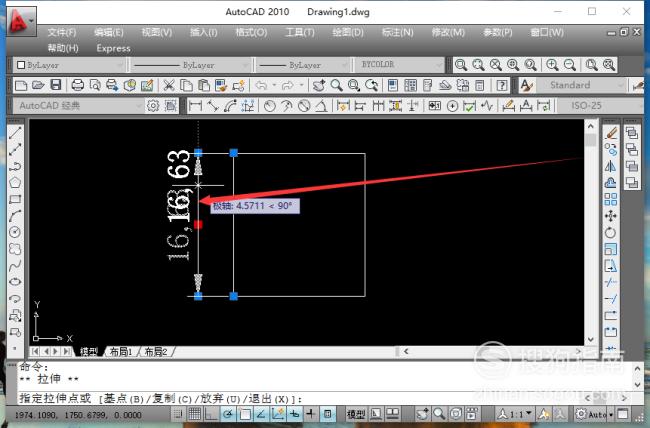Click the Mirror modify tool

tap(611, 166)
